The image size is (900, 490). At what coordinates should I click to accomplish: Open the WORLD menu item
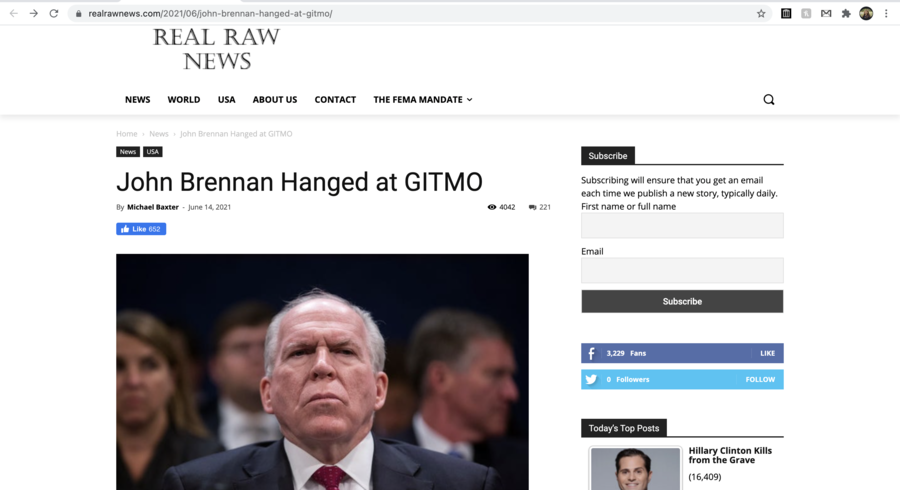point(184,100)
